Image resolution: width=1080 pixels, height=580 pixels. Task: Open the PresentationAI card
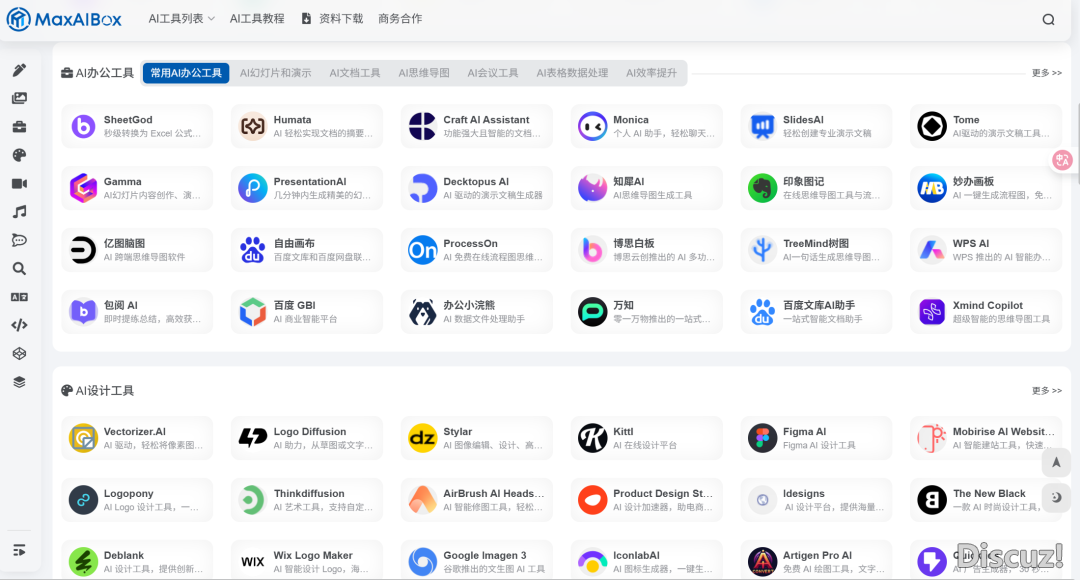307,188
